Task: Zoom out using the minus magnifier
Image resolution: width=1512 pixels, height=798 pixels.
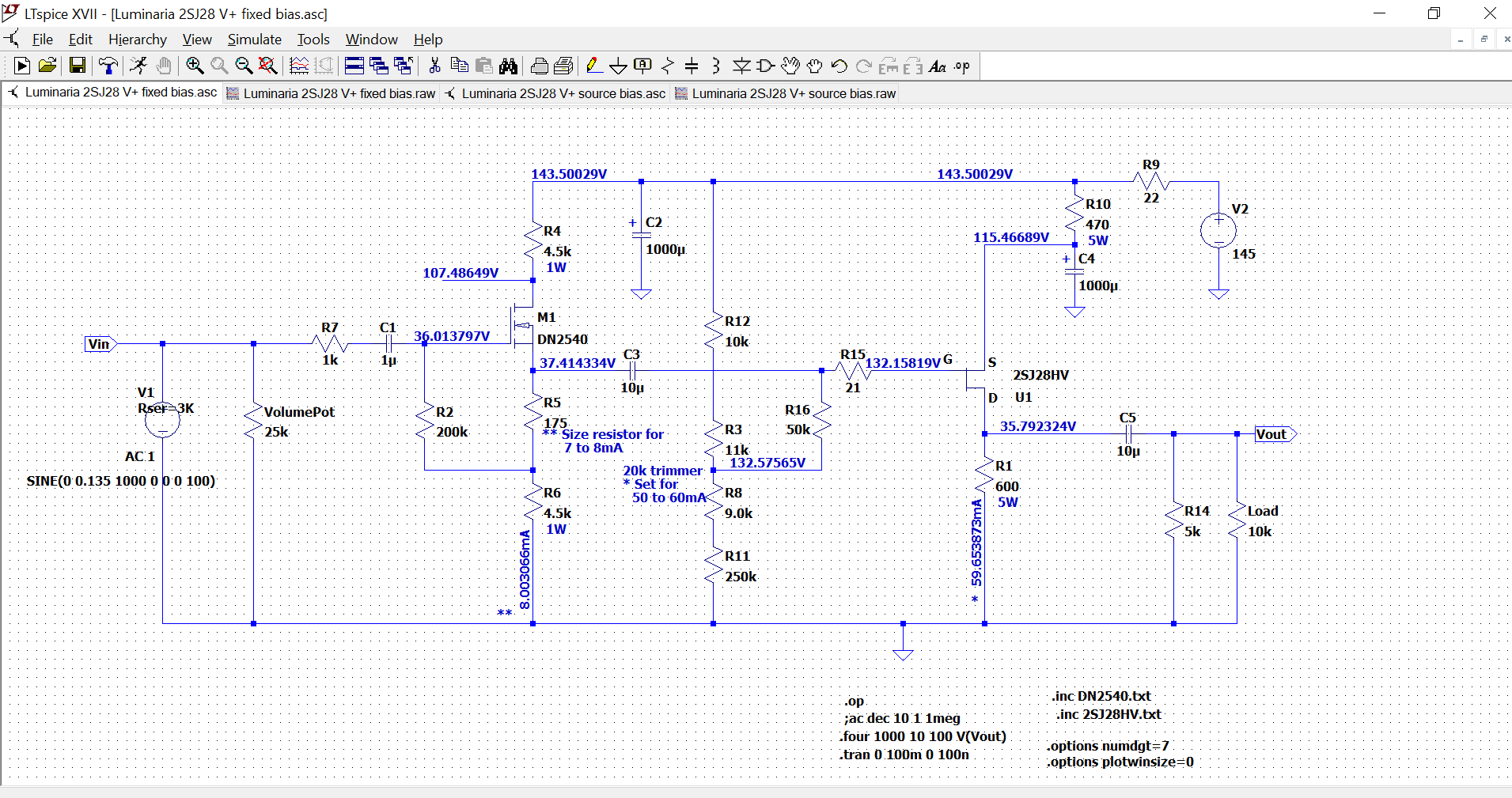Action: tap(244, 66)
